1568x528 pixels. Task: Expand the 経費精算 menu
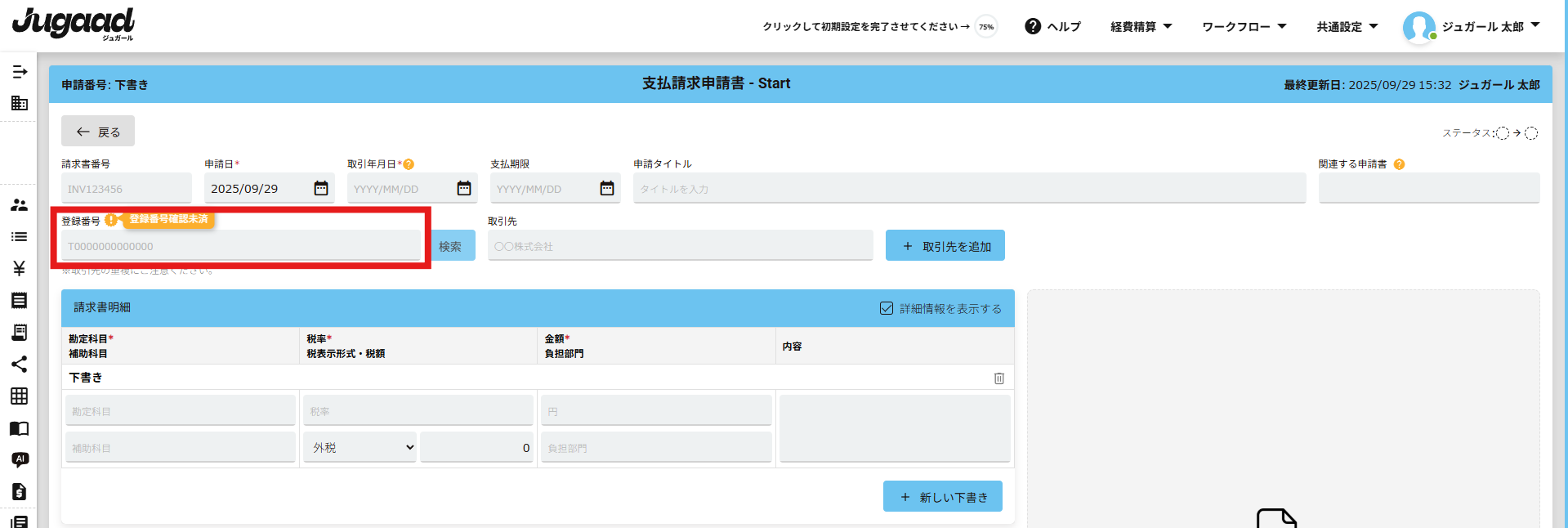[x=1141, y=27]
